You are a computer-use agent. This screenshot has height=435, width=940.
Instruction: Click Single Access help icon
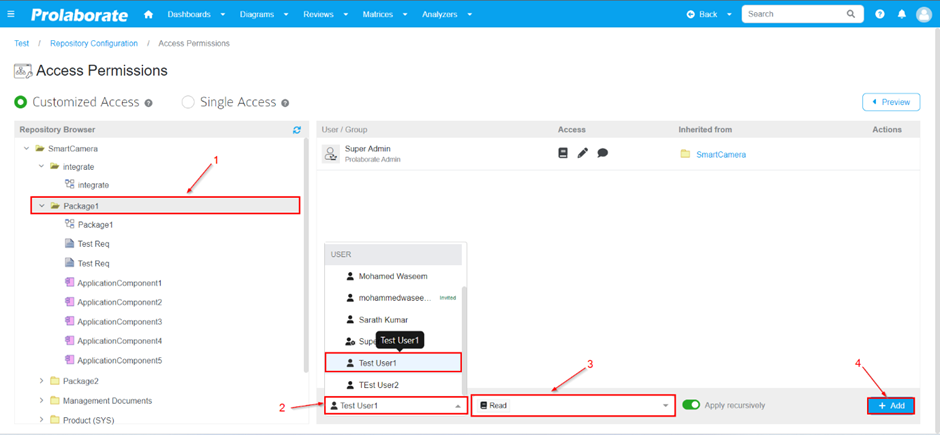tap(285, 103)
